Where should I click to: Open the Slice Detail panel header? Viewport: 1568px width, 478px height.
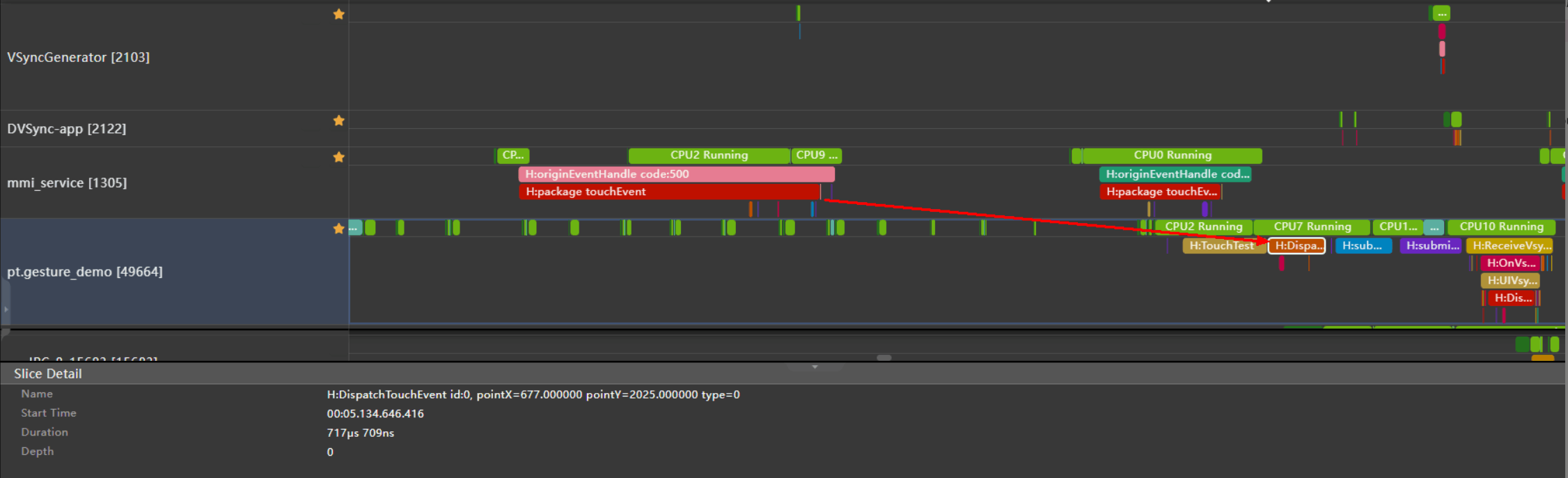783,373
